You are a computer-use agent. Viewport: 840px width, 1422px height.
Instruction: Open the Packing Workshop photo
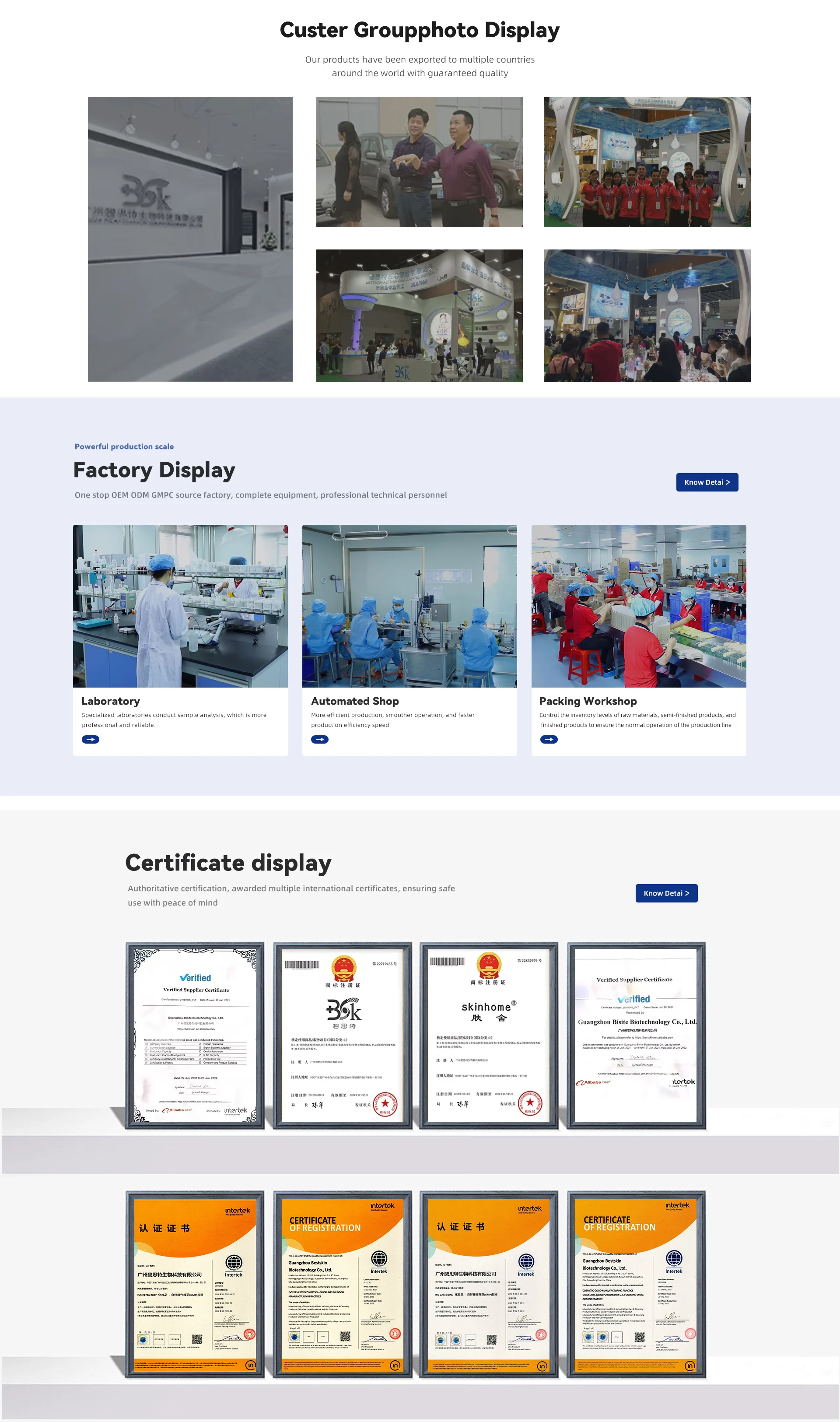point(638,606)
